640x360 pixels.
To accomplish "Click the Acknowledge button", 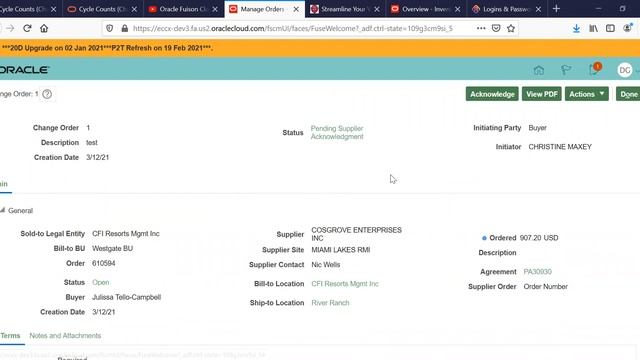I will (492, 94).
